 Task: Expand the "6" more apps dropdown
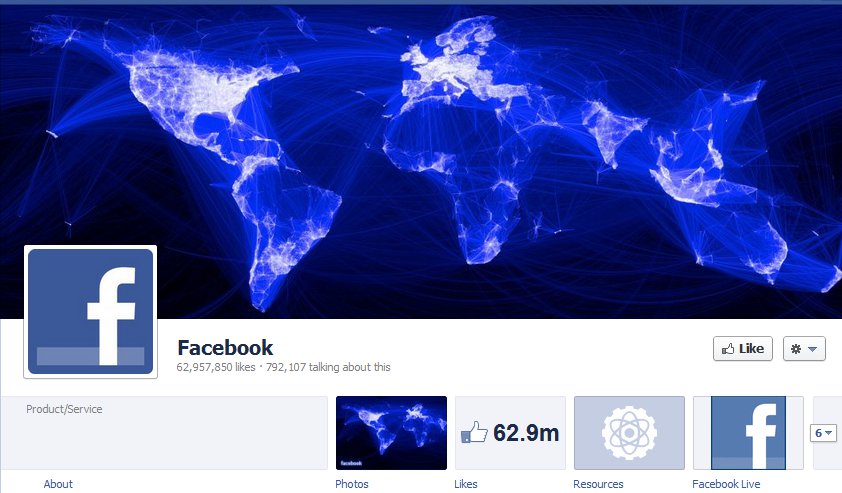823,433
